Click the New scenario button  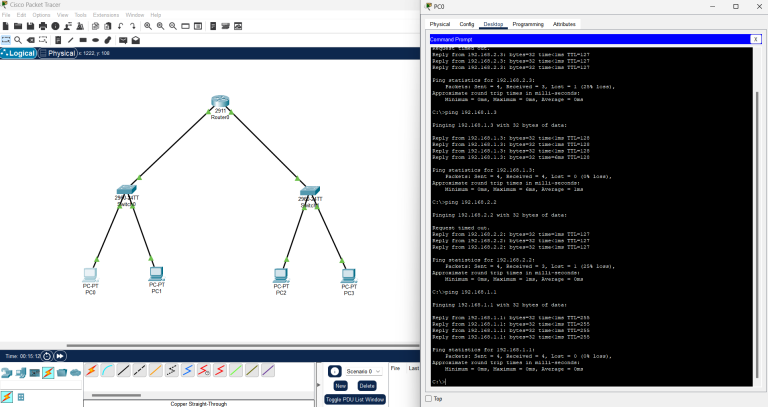pyautogui.click(x=340, y=386)
